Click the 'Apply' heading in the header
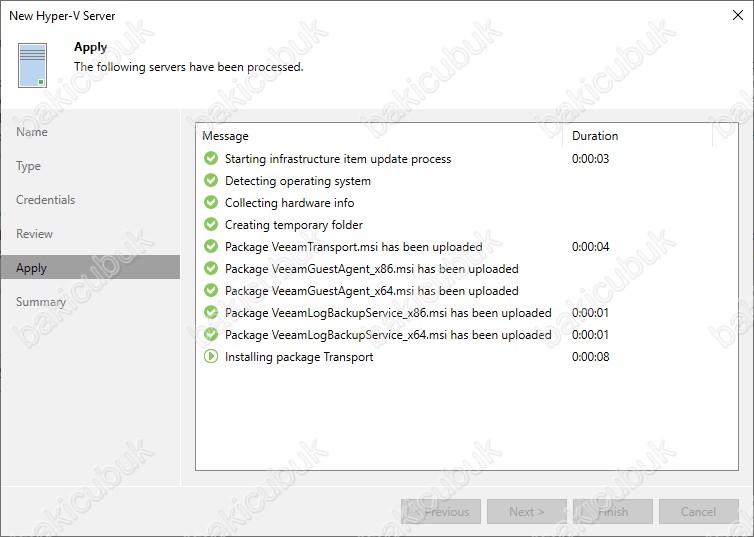The width and height of the screenshot is (754, 537). pos(90,47)
